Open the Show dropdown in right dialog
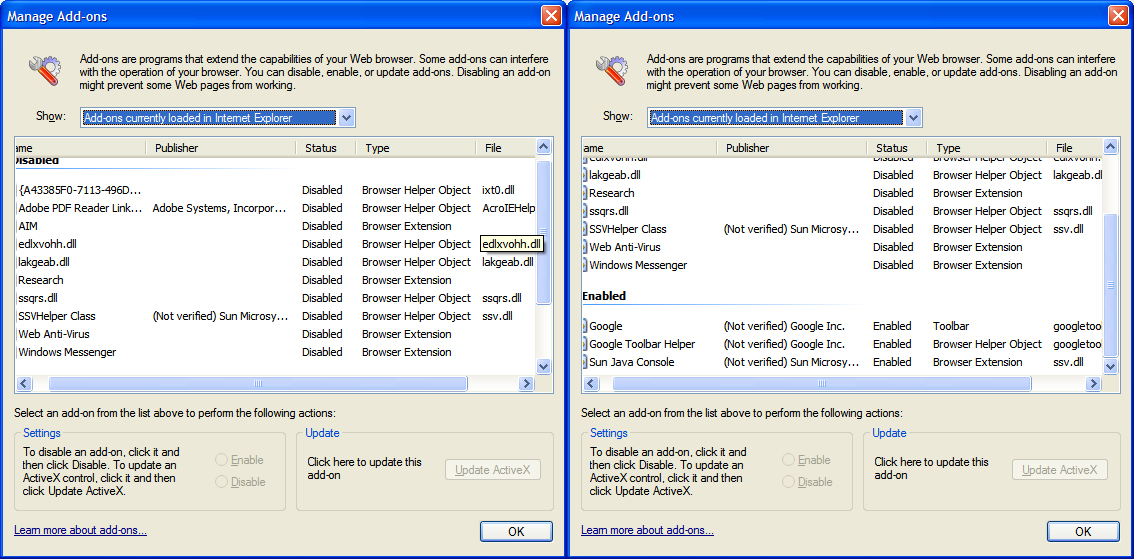This screenshot has width=1134, height=559. 913,118
